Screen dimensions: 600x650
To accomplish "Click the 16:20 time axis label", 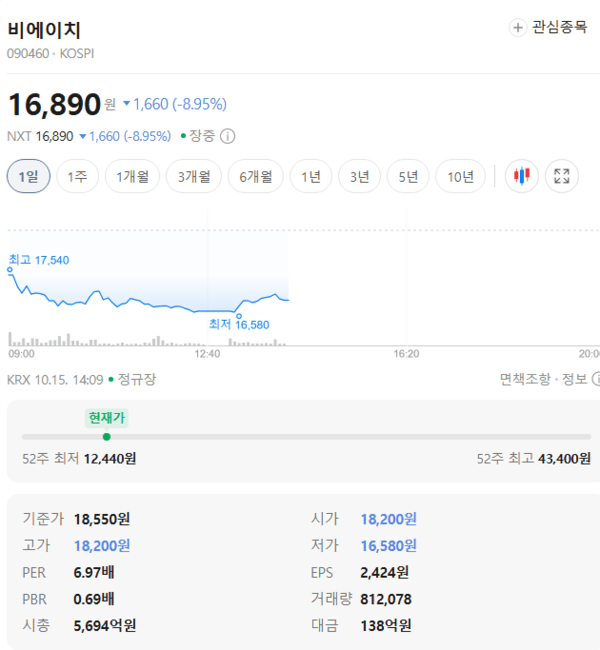I will coord(406,354).
